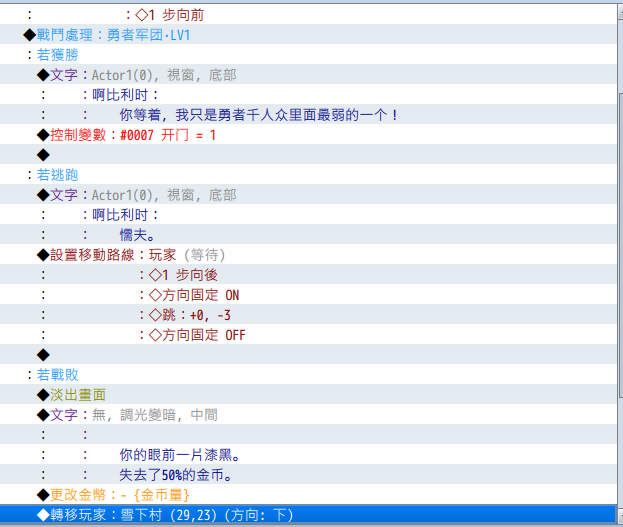Select dialogue line '懦夫。'
Viewport: 623px width, 527px height.
click(x=308, y=234)
